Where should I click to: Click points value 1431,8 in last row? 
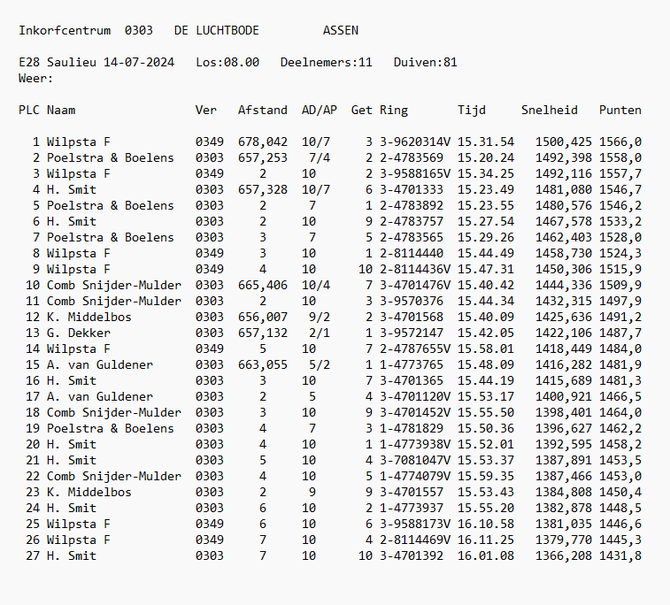point(620,556)
